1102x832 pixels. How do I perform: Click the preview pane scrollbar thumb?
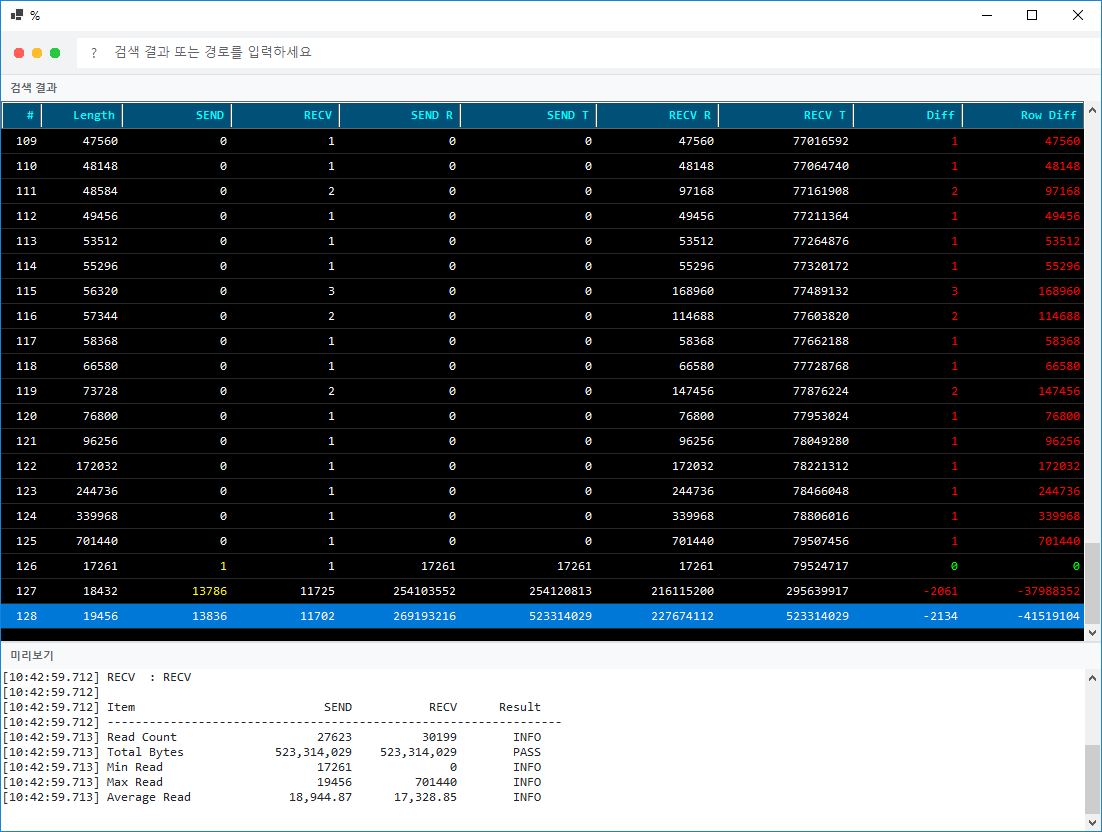point(1092,779)
